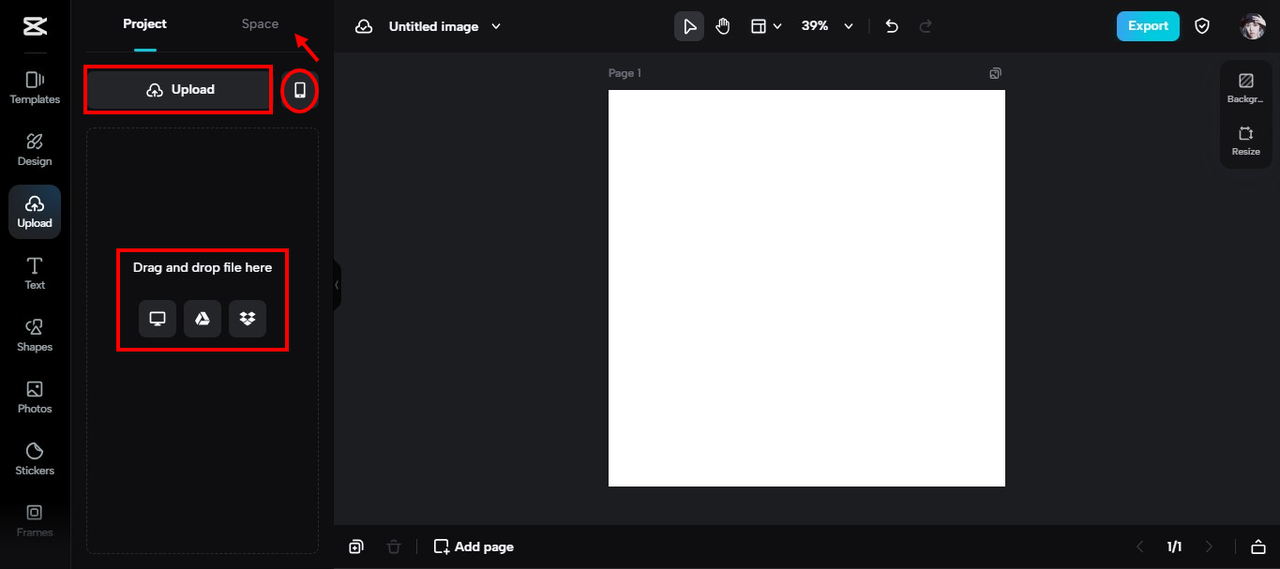Screen dimensions: 1280x569
Task: Click the CapCut logo icon
Action: pos(35,26)
